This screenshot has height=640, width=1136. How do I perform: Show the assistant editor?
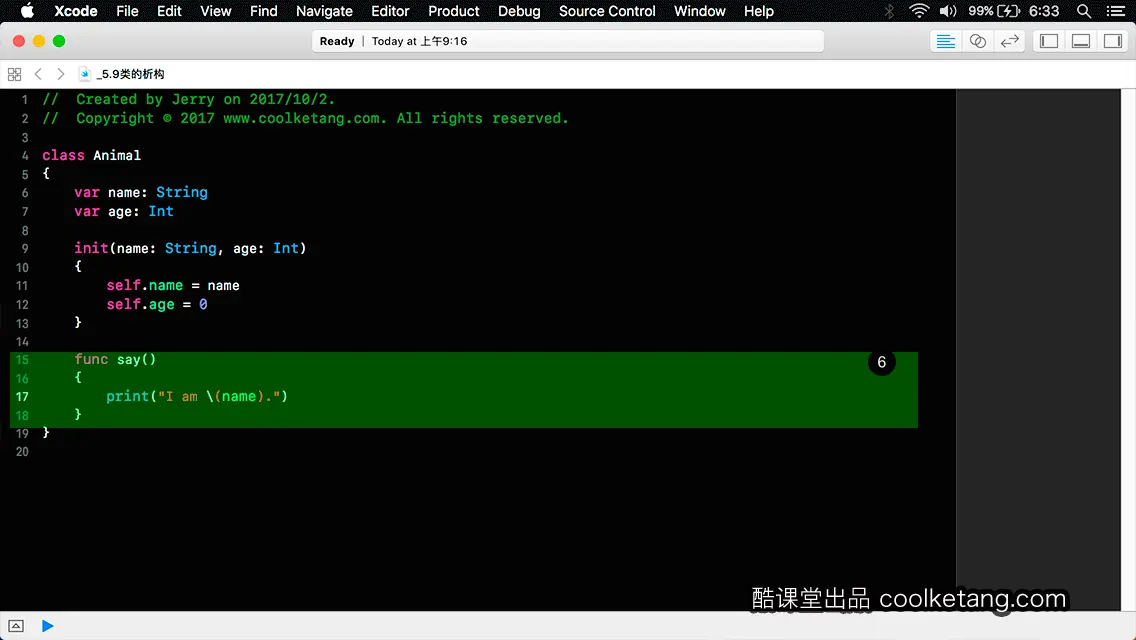(977, 41)
